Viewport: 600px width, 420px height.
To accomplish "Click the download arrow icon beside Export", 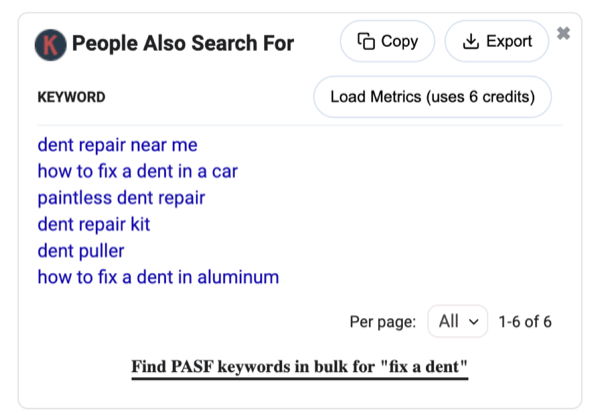I will [471, 41].
